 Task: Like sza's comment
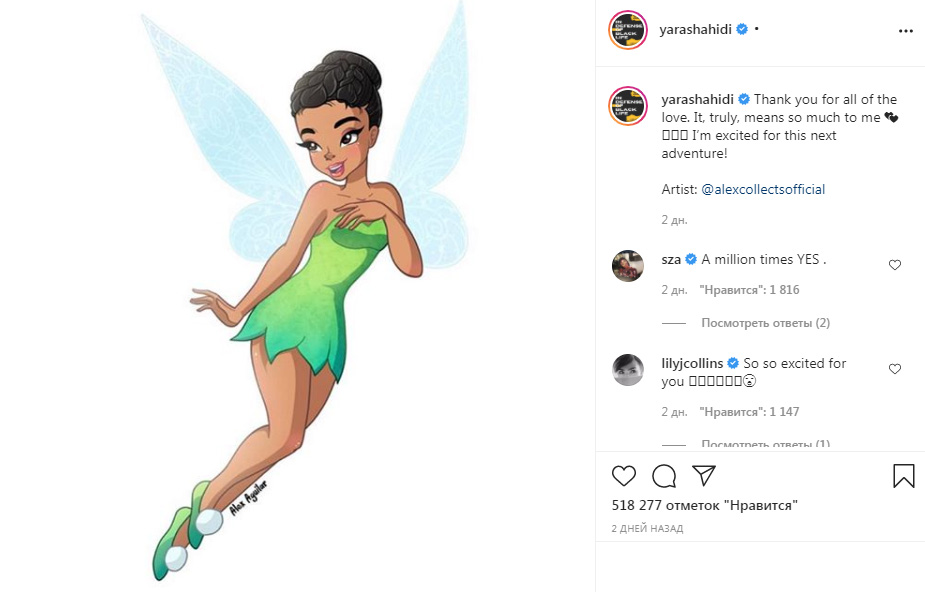(x=895, y=265)
